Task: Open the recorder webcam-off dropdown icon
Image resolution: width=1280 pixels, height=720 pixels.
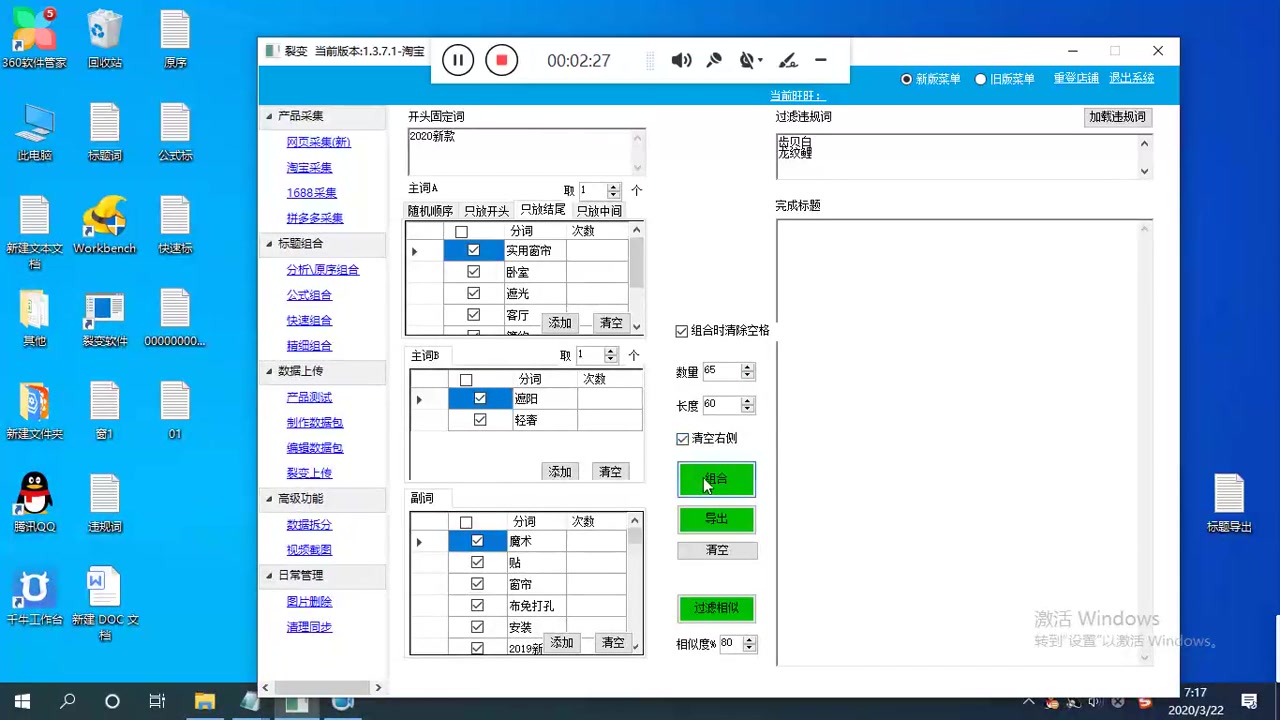Action: (750, 60)
